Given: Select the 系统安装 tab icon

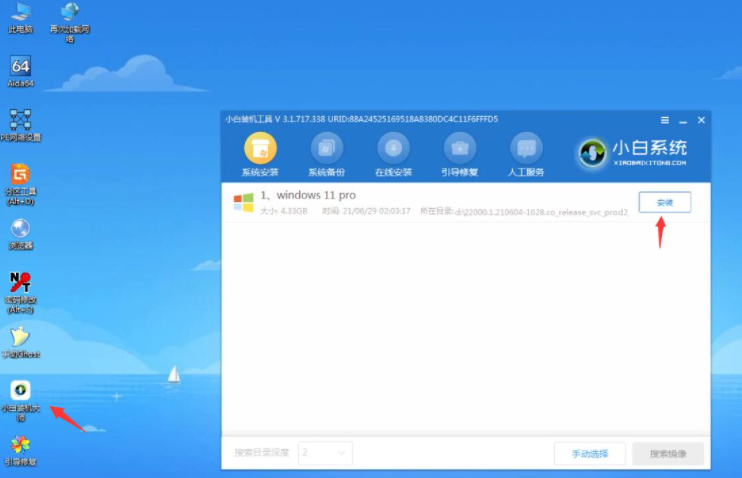Looking at the screenshot, I should [260, 155].
